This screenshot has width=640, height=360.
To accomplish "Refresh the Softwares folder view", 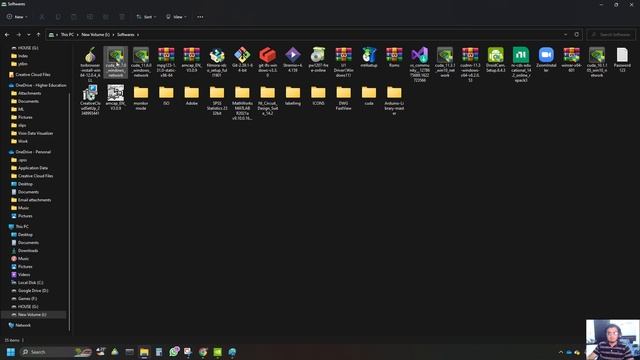I will coord(576,35).
